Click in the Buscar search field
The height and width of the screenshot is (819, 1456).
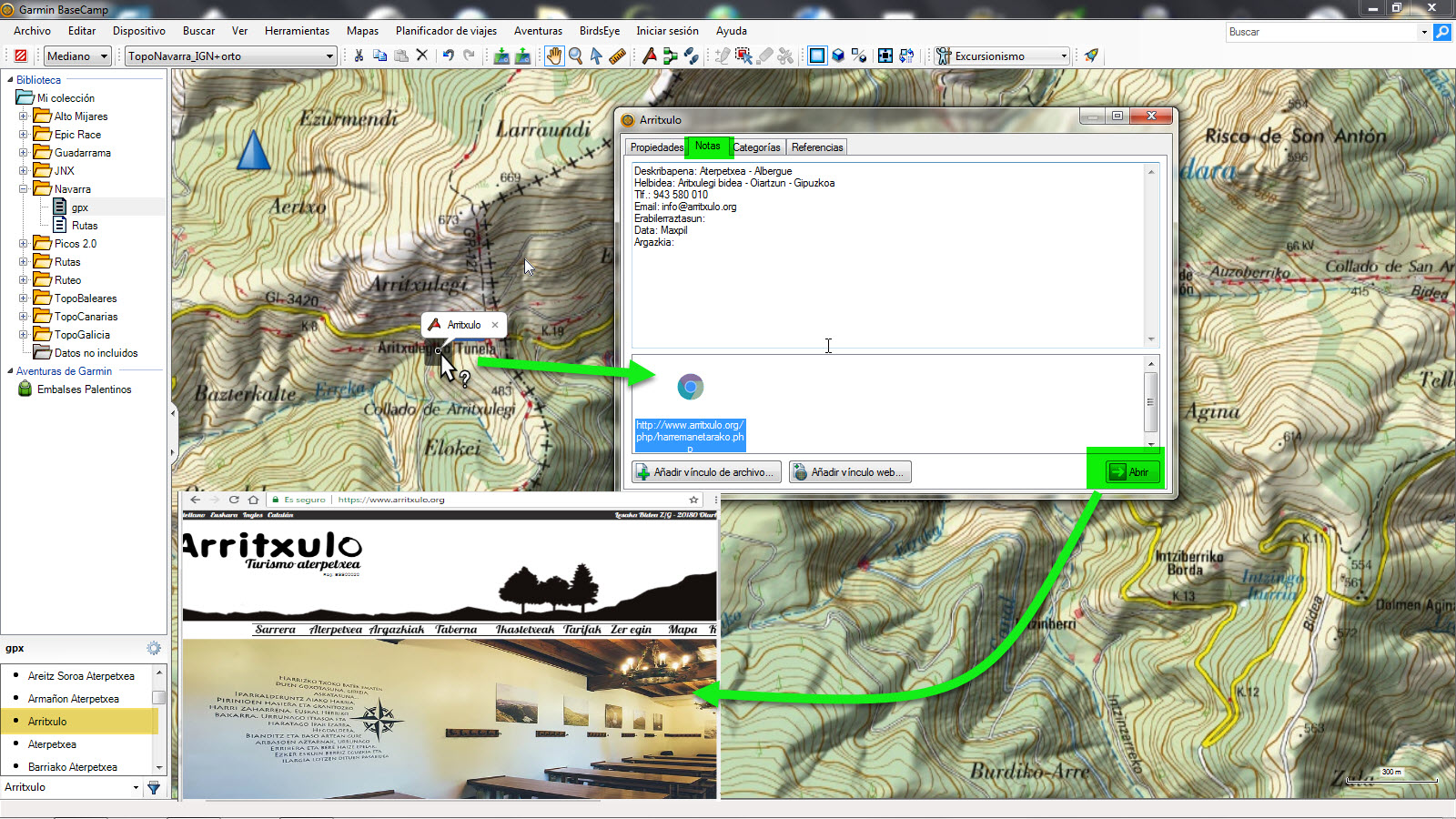[x=1321, y=32]
